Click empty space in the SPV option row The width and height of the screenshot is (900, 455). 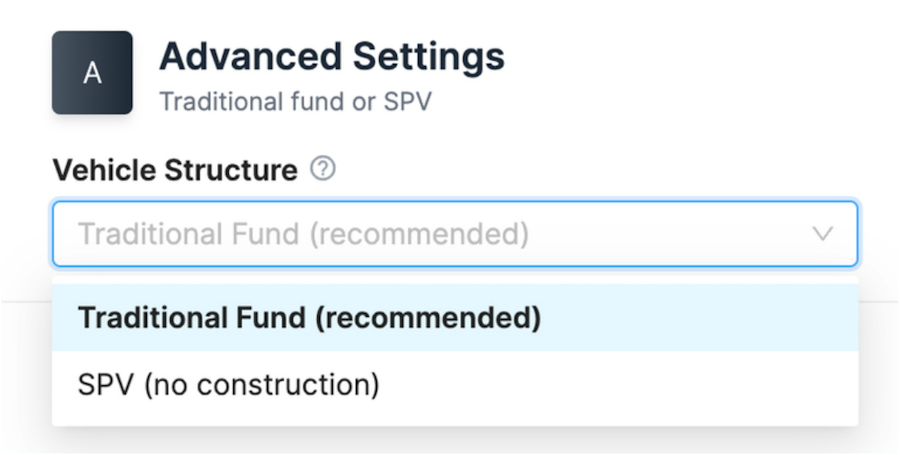620,384
